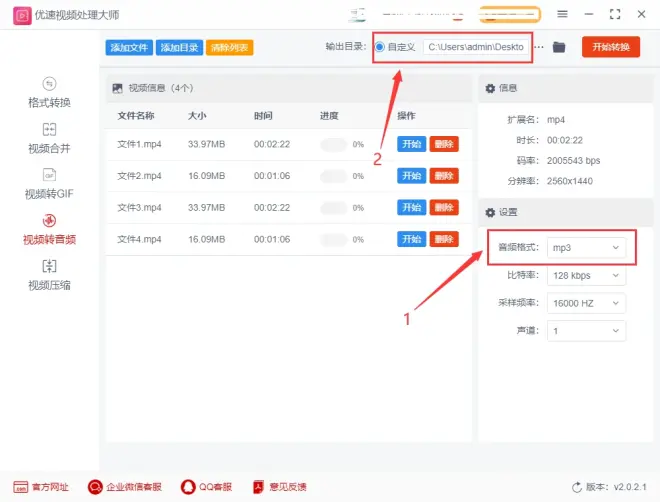Open the 比特率 128 kbps dropdown
The width and height of the screenshot is (660, 502).
tap(586, 275)
